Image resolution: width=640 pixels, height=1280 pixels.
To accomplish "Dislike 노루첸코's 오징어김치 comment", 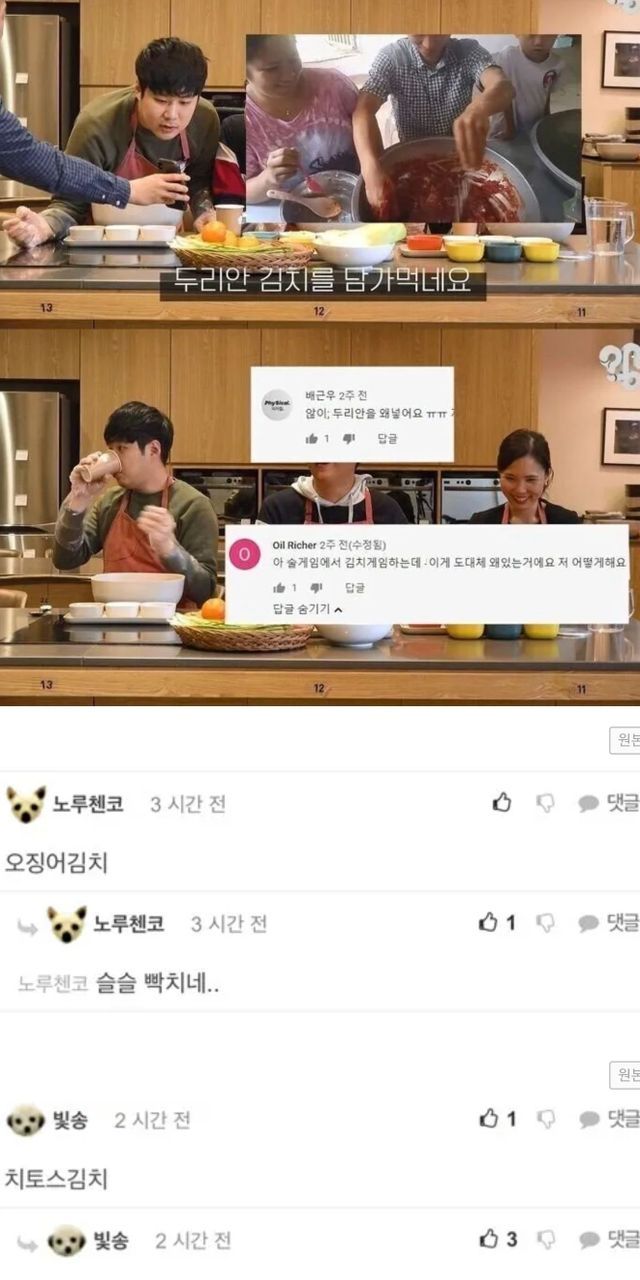I will [545, 803].
